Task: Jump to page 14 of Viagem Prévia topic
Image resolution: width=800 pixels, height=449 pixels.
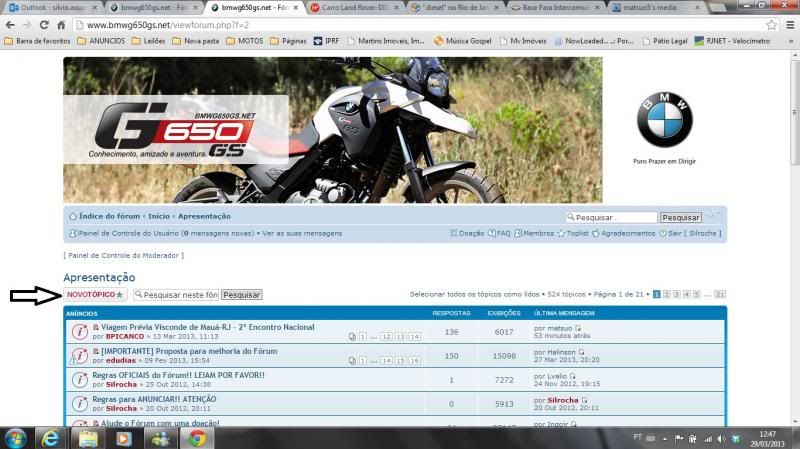Action: coord(414,337)
